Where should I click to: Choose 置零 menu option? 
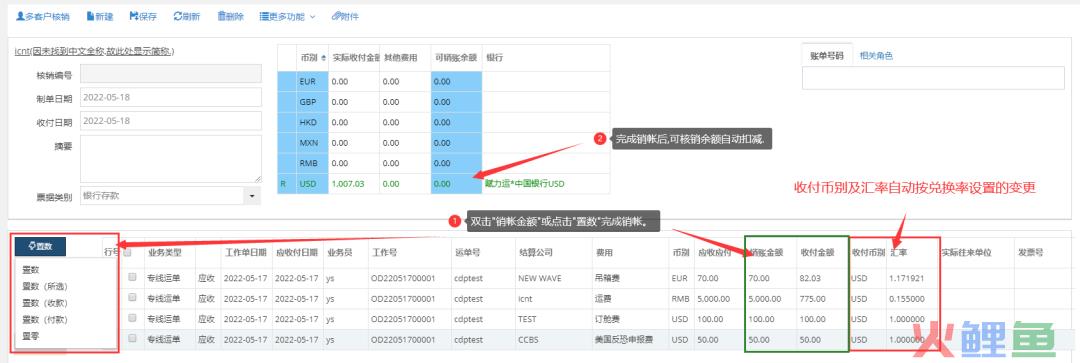tap(31, 335)
